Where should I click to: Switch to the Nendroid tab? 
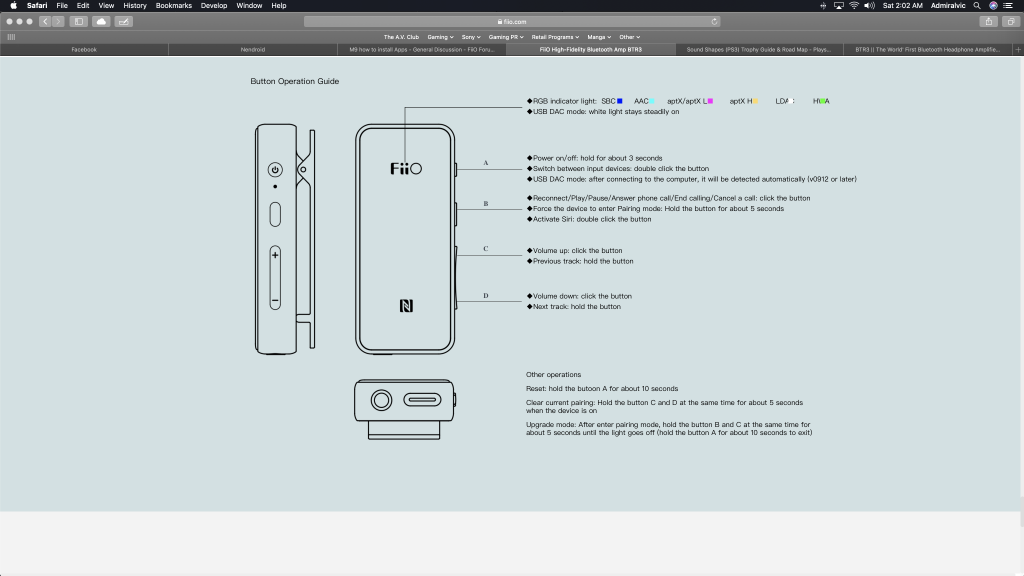click(253, 50)
